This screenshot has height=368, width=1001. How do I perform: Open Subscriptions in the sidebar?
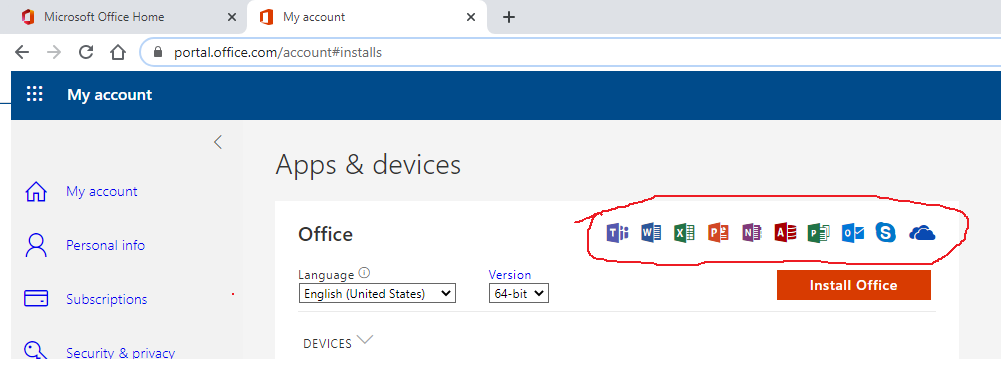(x=107, y=299)
